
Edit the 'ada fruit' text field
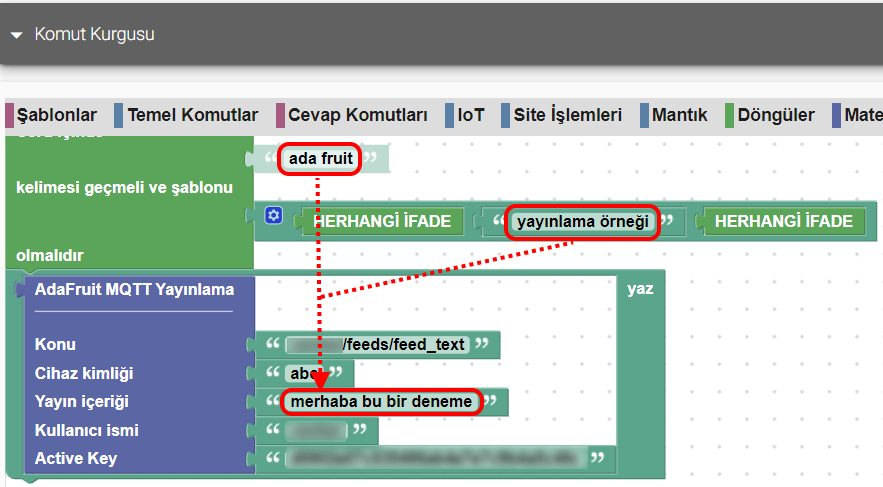coord(320,159)
